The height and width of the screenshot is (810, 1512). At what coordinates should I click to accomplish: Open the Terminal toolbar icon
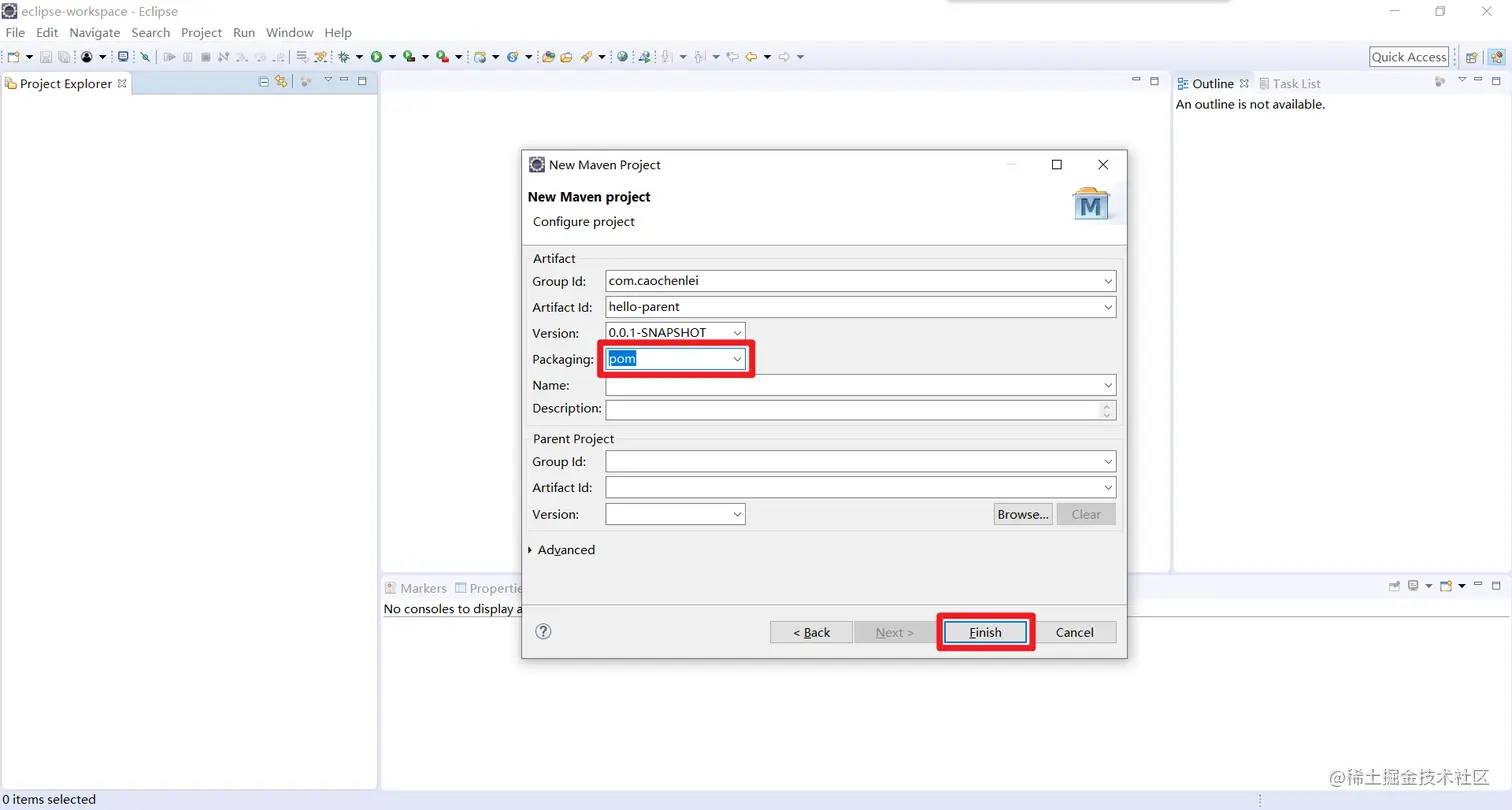[x=123, y=57]
